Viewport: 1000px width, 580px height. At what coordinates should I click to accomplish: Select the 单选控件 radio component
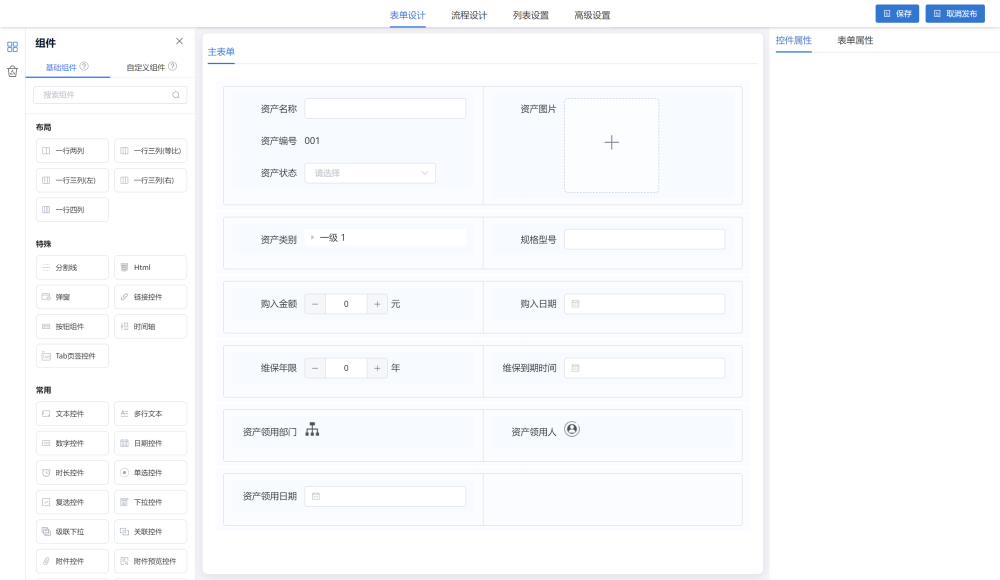pyautogui.click(x=150, y=473)
